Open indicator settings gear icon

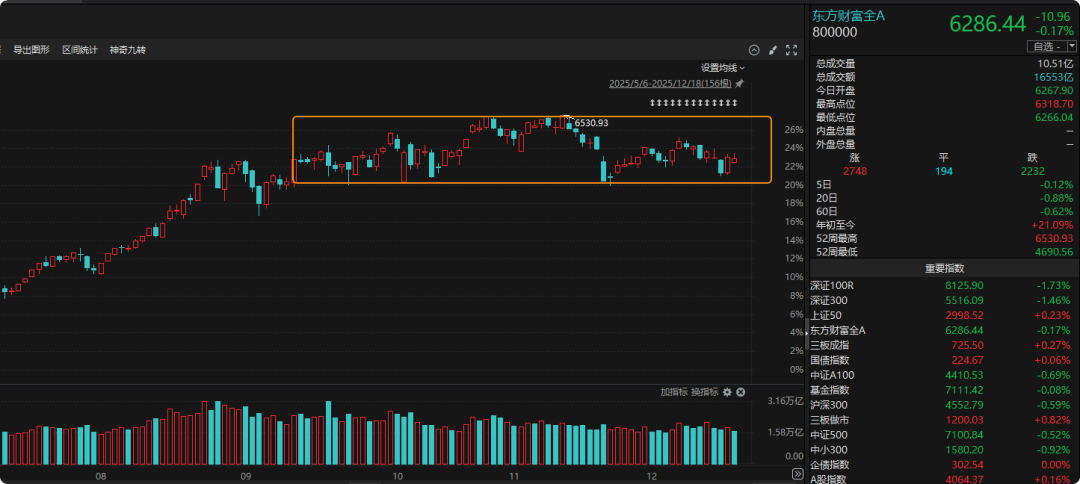tap(727, 392)
